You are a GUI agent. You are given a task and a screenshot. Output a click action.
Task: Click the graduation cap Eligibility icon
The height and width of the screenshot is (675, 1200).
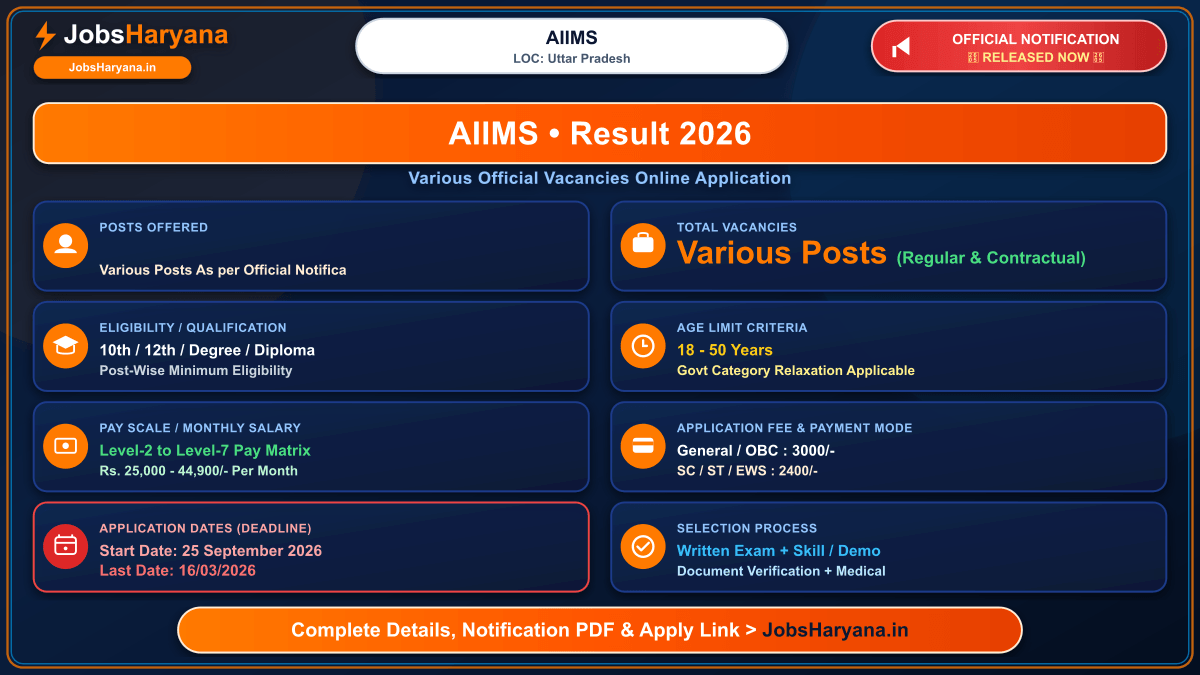65,346
